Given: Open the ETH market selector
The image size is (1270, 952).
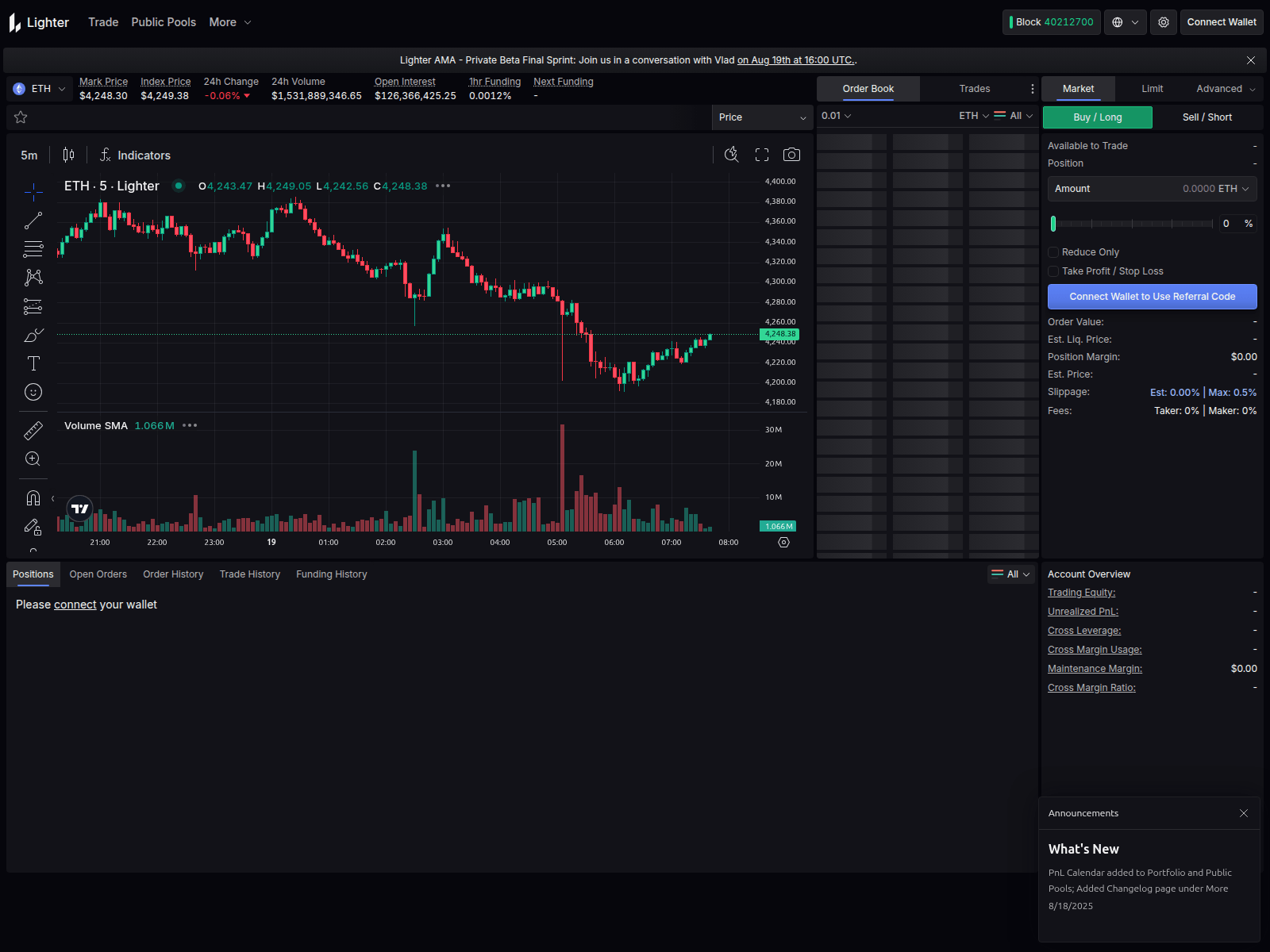Looking at the screenshot, I should 40,89.
